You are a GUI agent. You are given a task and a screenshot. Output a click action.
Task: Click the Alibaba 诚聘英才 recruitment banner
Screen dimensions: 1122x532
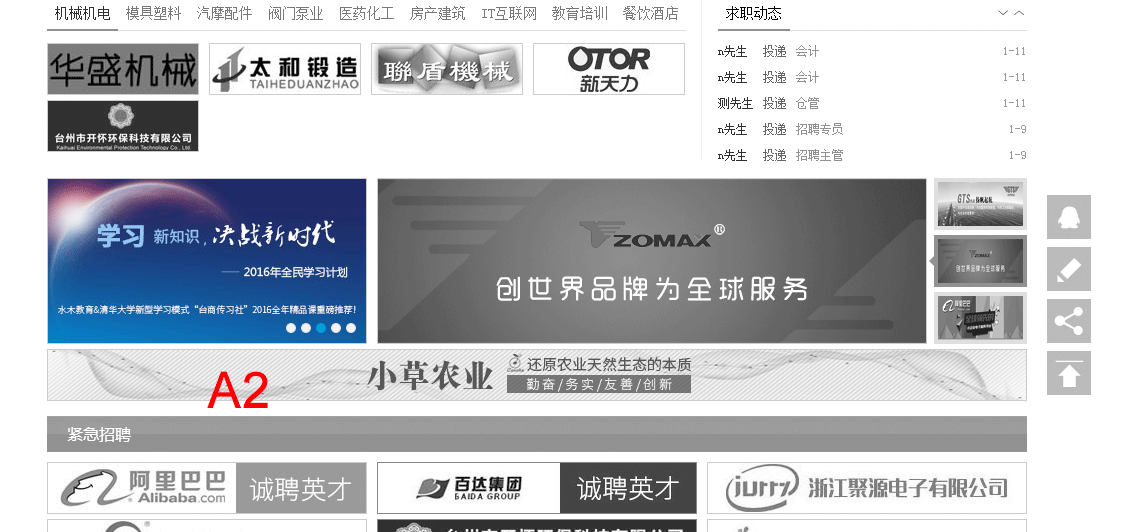point(207,488)
